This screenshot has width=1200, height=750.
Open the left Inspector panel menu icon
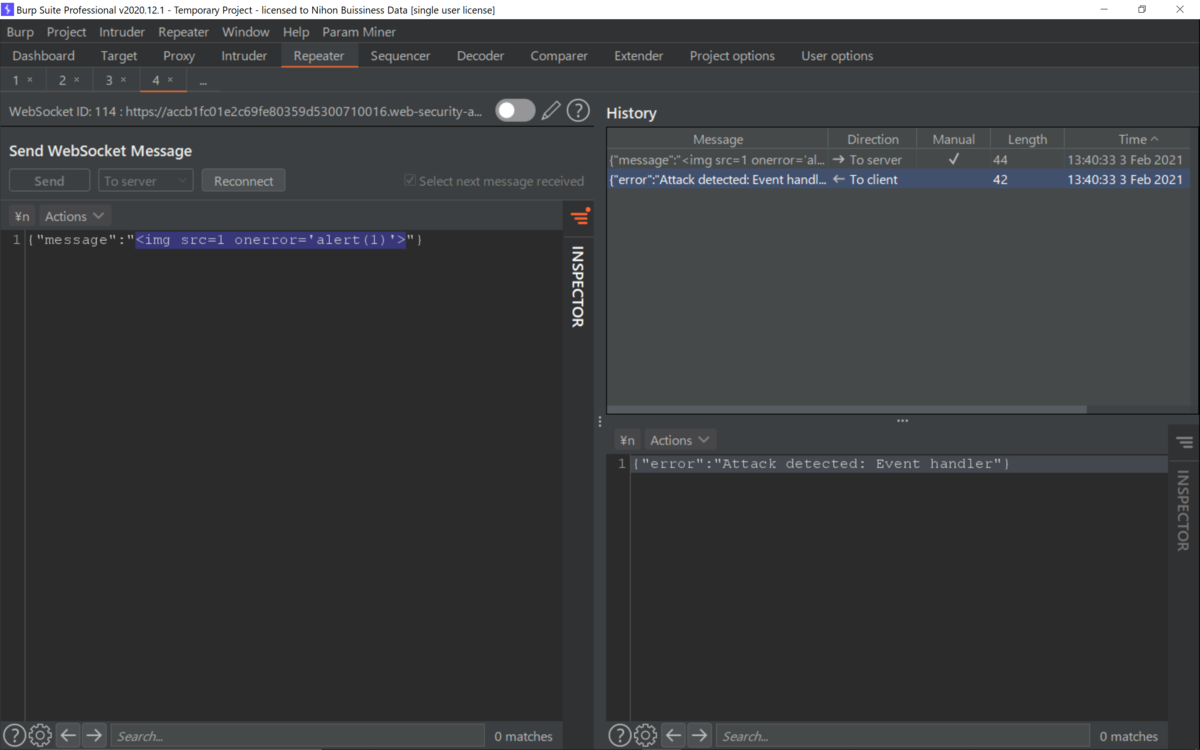(x=580, y=216)
